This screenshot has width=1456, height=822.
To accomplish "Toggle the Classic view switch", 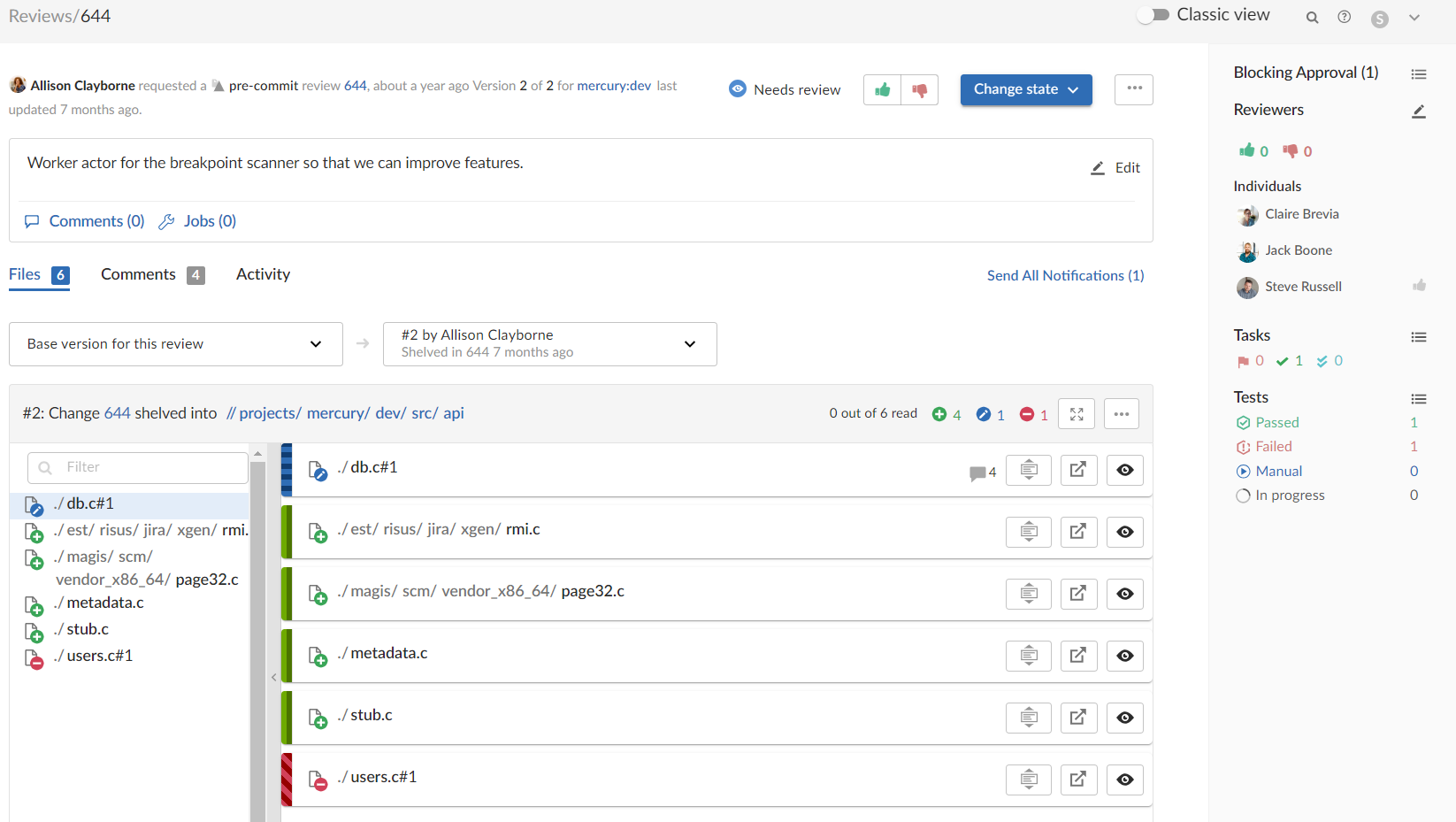I will coord(1153,15).
